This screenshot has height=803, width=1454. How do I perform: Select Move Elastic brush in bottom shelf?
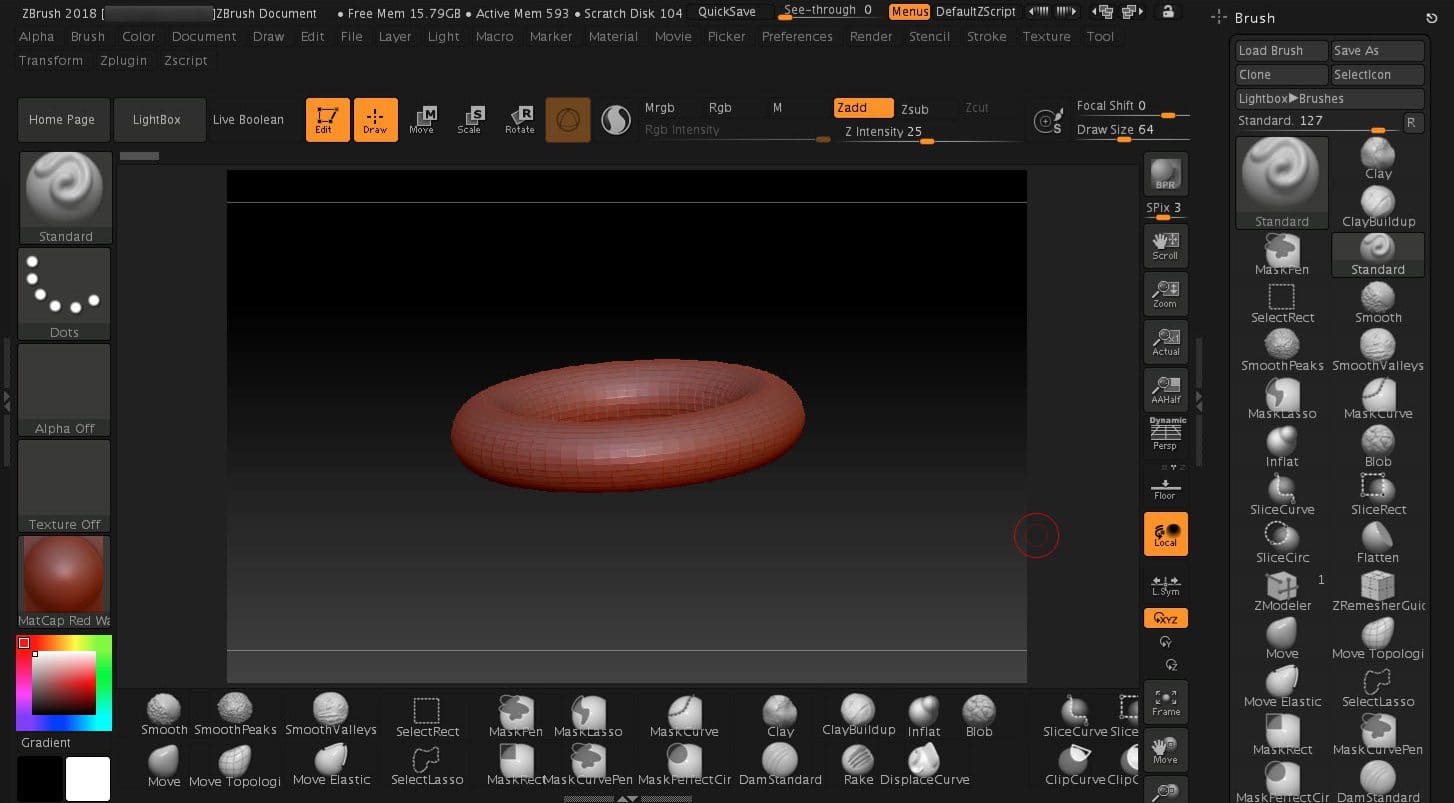coord(331,765)
